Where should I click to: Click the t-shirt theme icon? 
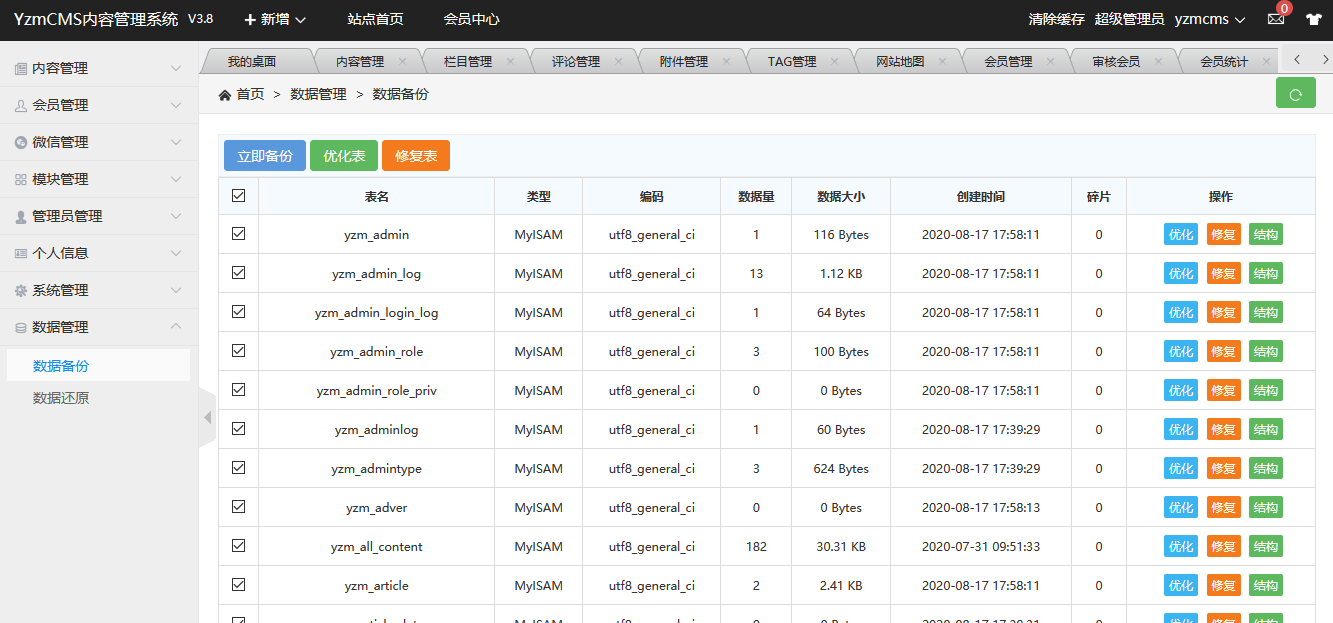1313,20
